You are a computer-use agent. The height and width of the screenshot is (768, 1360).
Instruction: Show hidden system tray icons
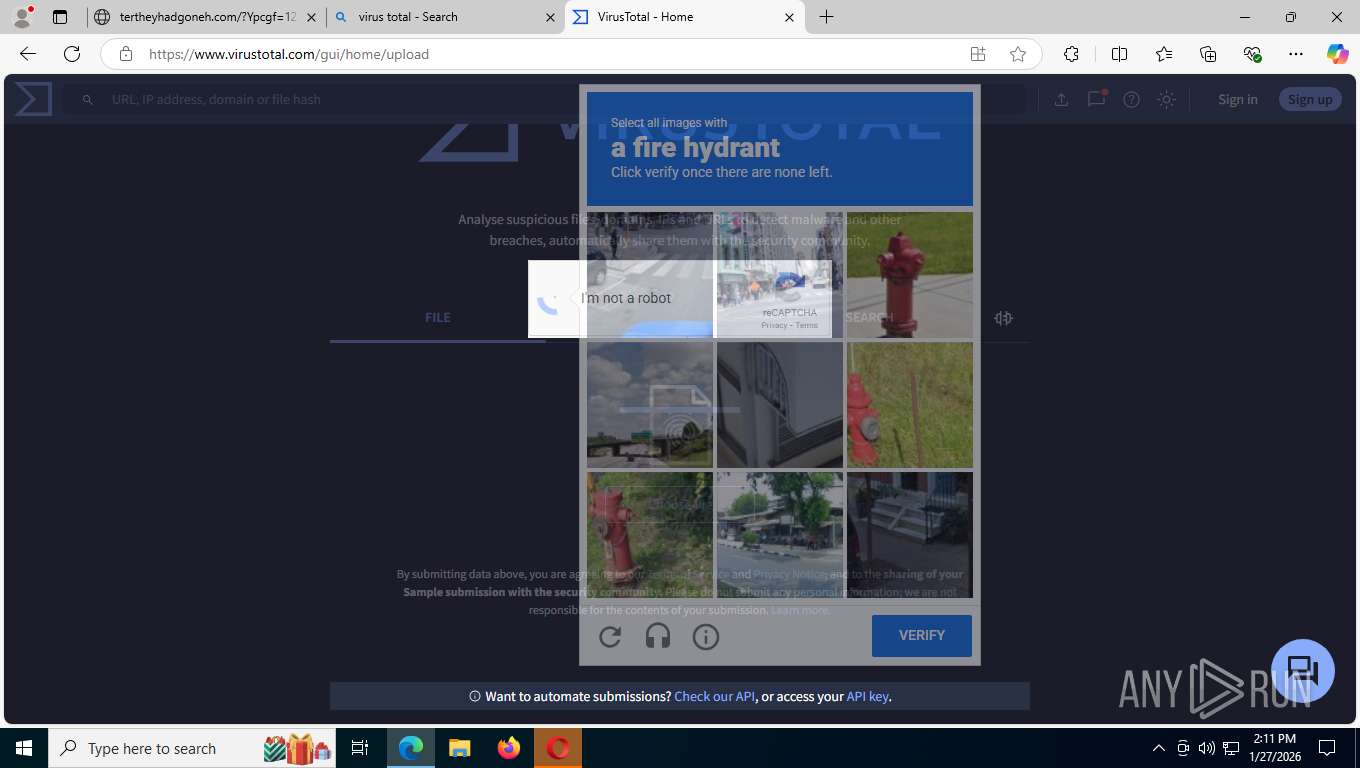tap(1159, 748)
